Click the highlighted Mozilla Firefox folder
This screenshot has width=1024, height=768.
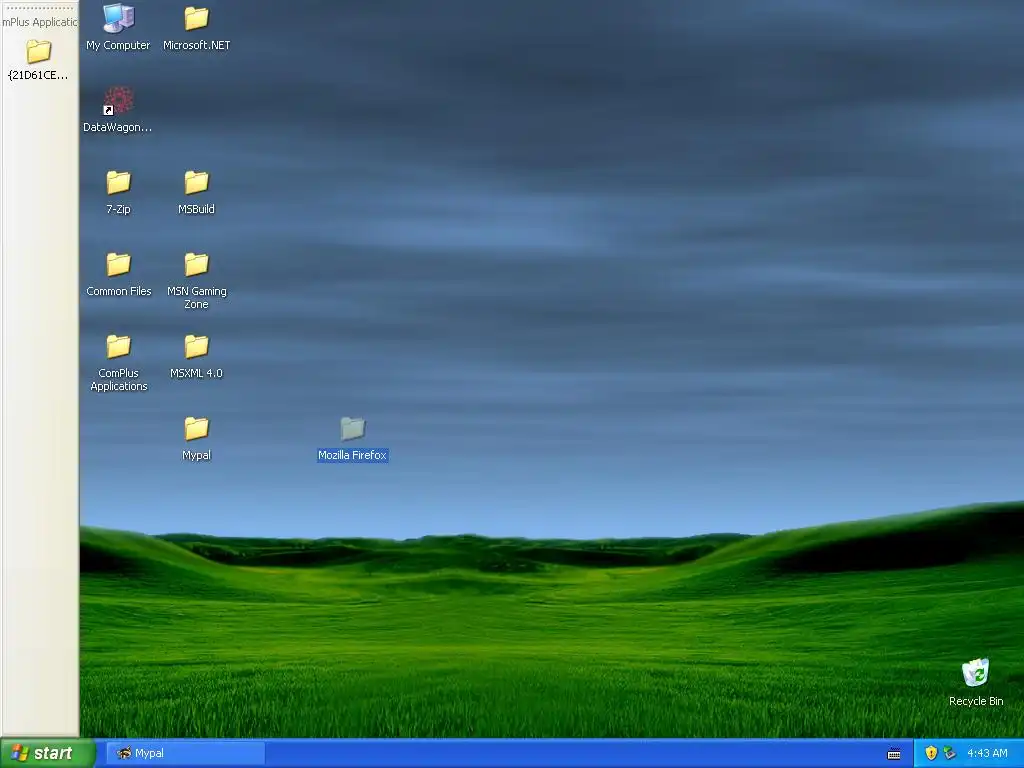pos(353,439)
